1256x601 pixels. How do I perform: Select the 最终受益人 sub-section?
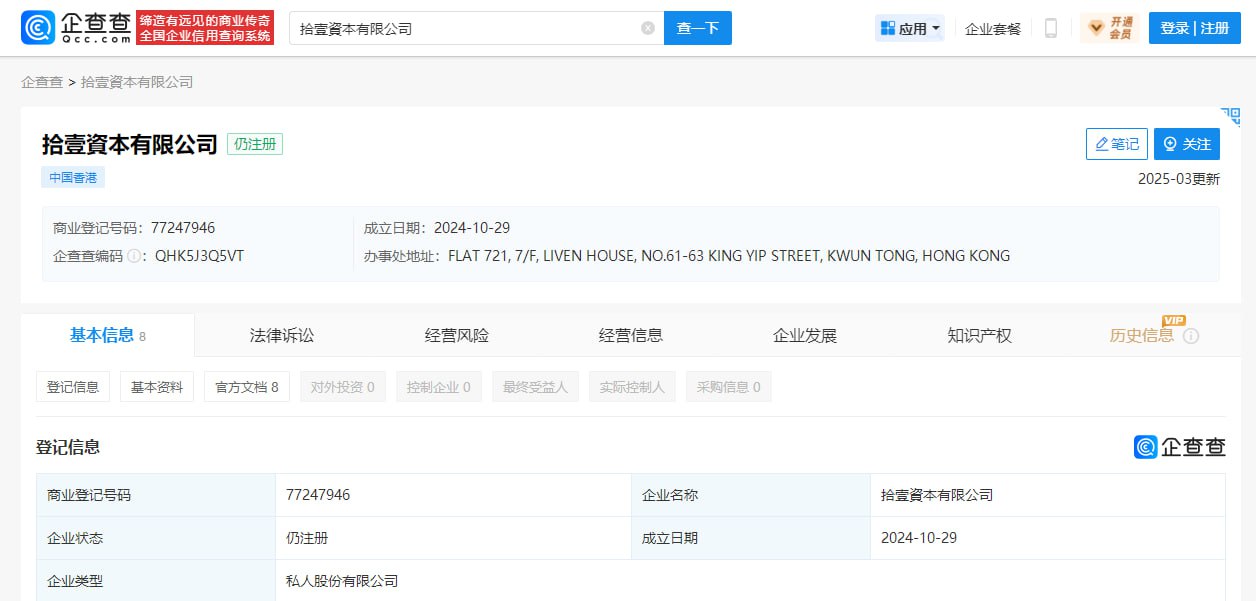click(x=535, y=387)
